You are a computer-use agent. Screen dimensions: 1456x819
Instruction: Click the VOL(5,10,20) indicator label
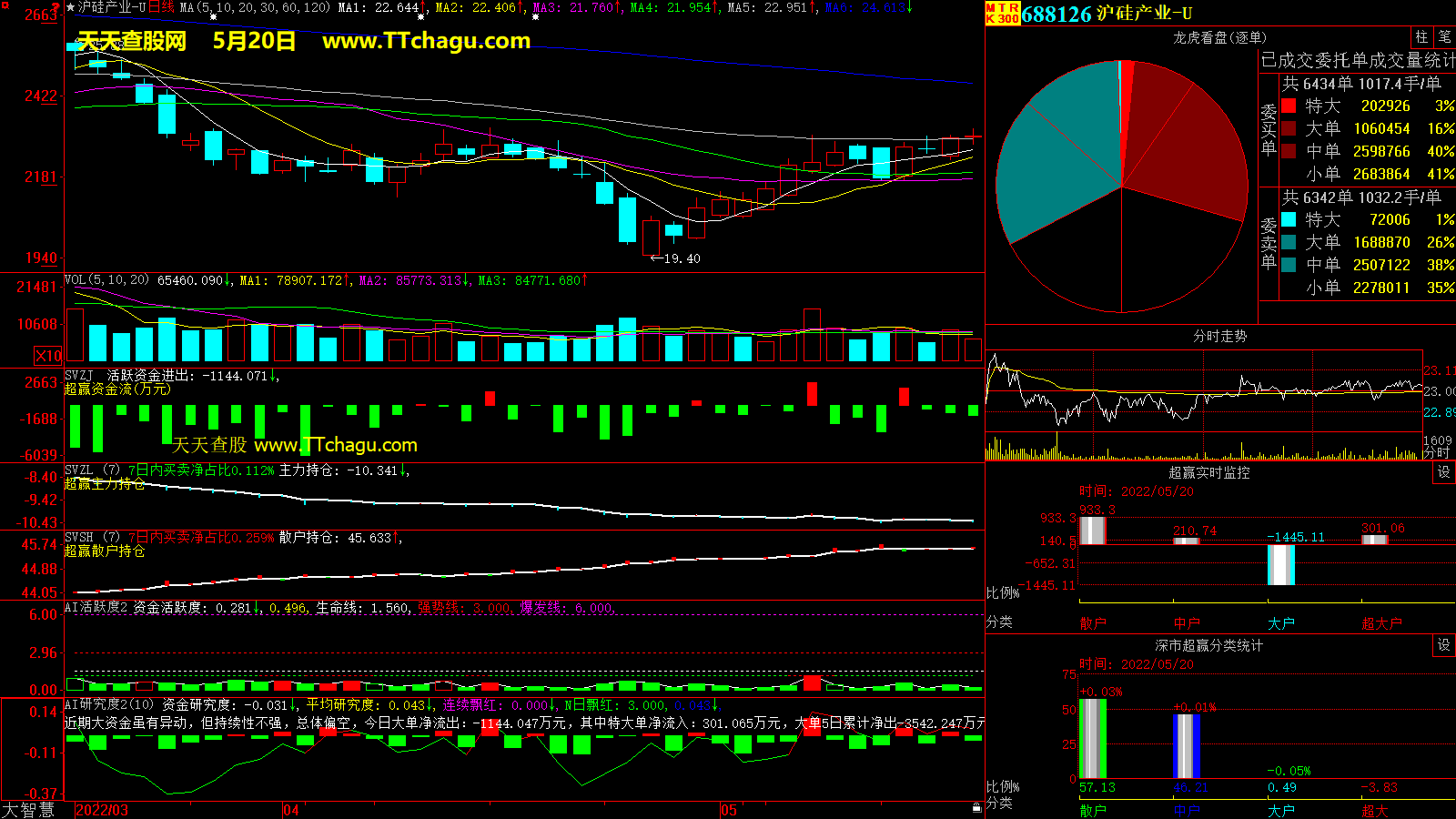point(106,280)
